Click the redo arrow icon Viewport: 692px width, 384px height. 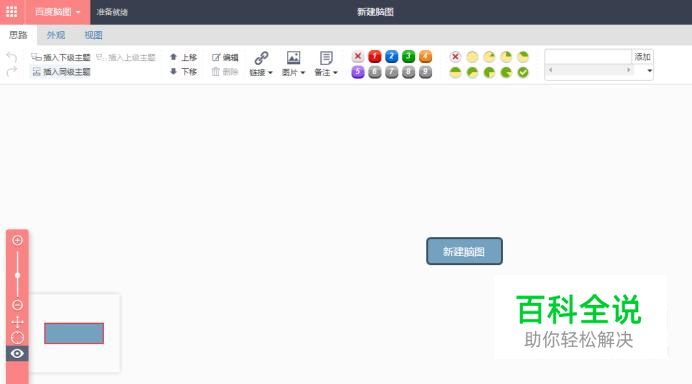click(x=12, y=71)
